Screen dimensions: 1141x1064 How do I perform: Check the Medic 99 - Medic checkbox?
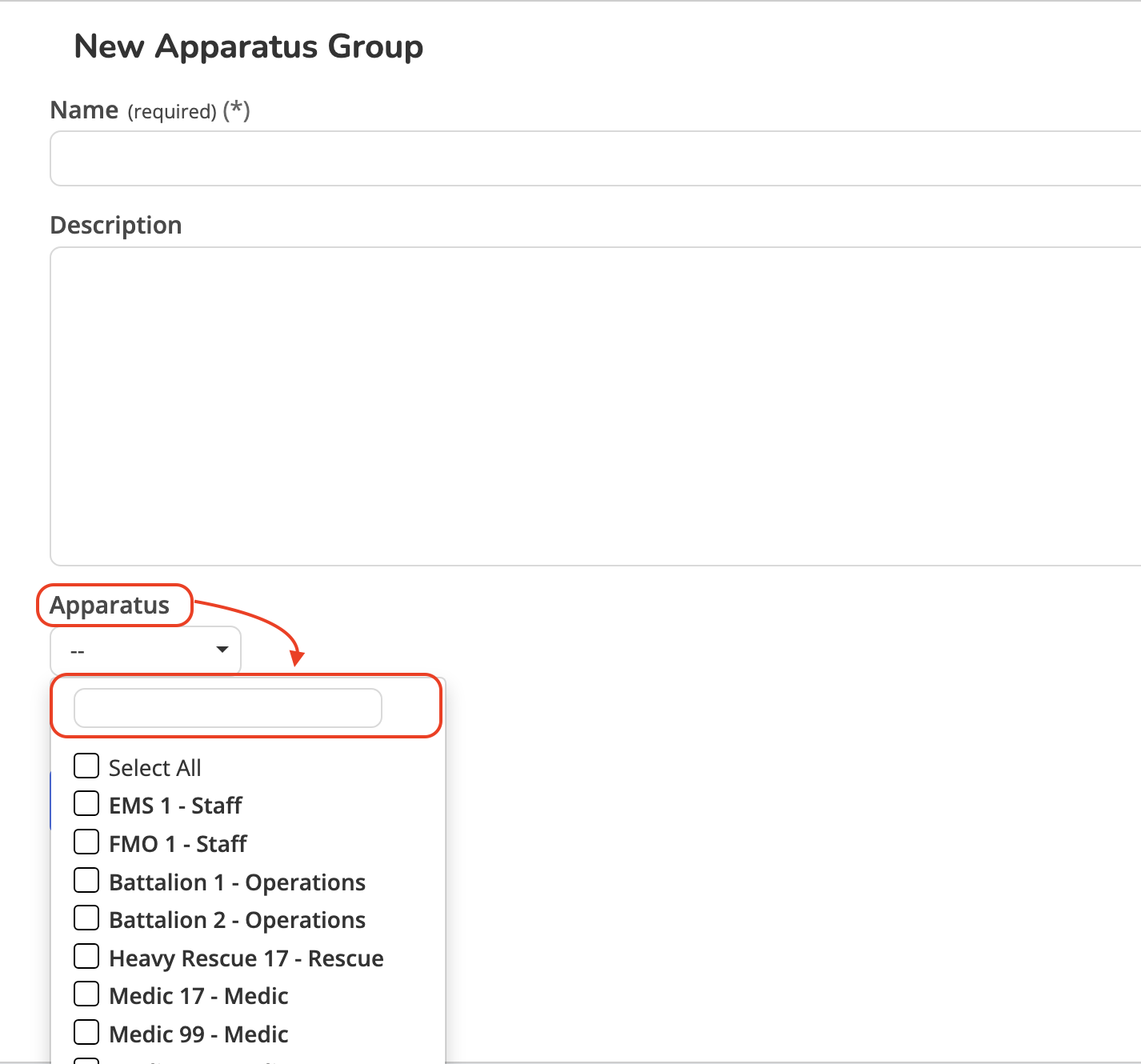[x=86, y=1033]
